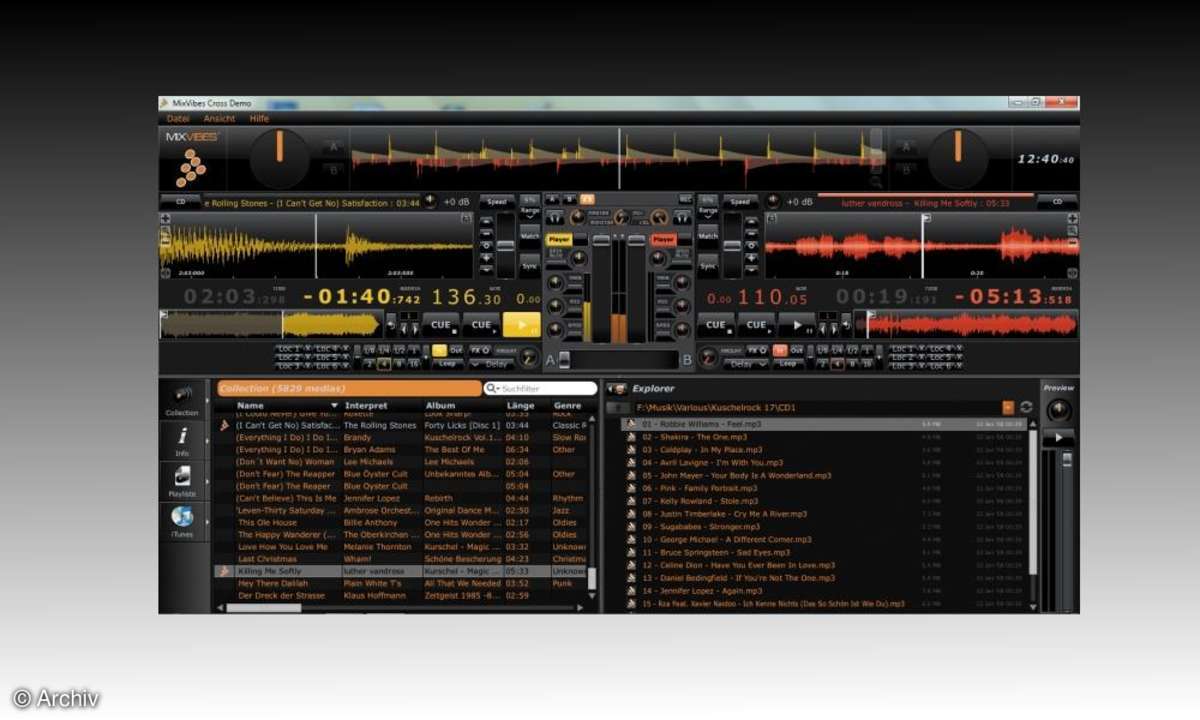
Task: Click the left deck Speed button
Action: [x=497, y=201]
